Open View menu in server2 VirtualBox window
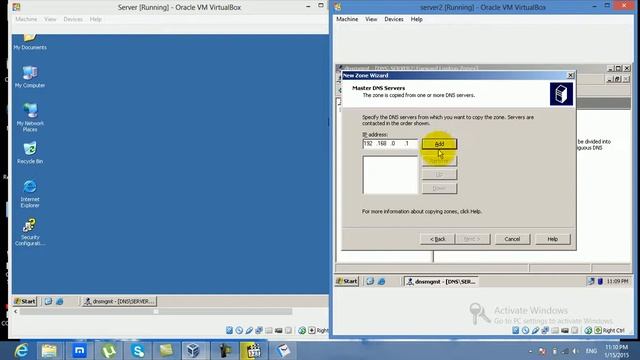This screenshot has width=640, height=360. [371, 19]
